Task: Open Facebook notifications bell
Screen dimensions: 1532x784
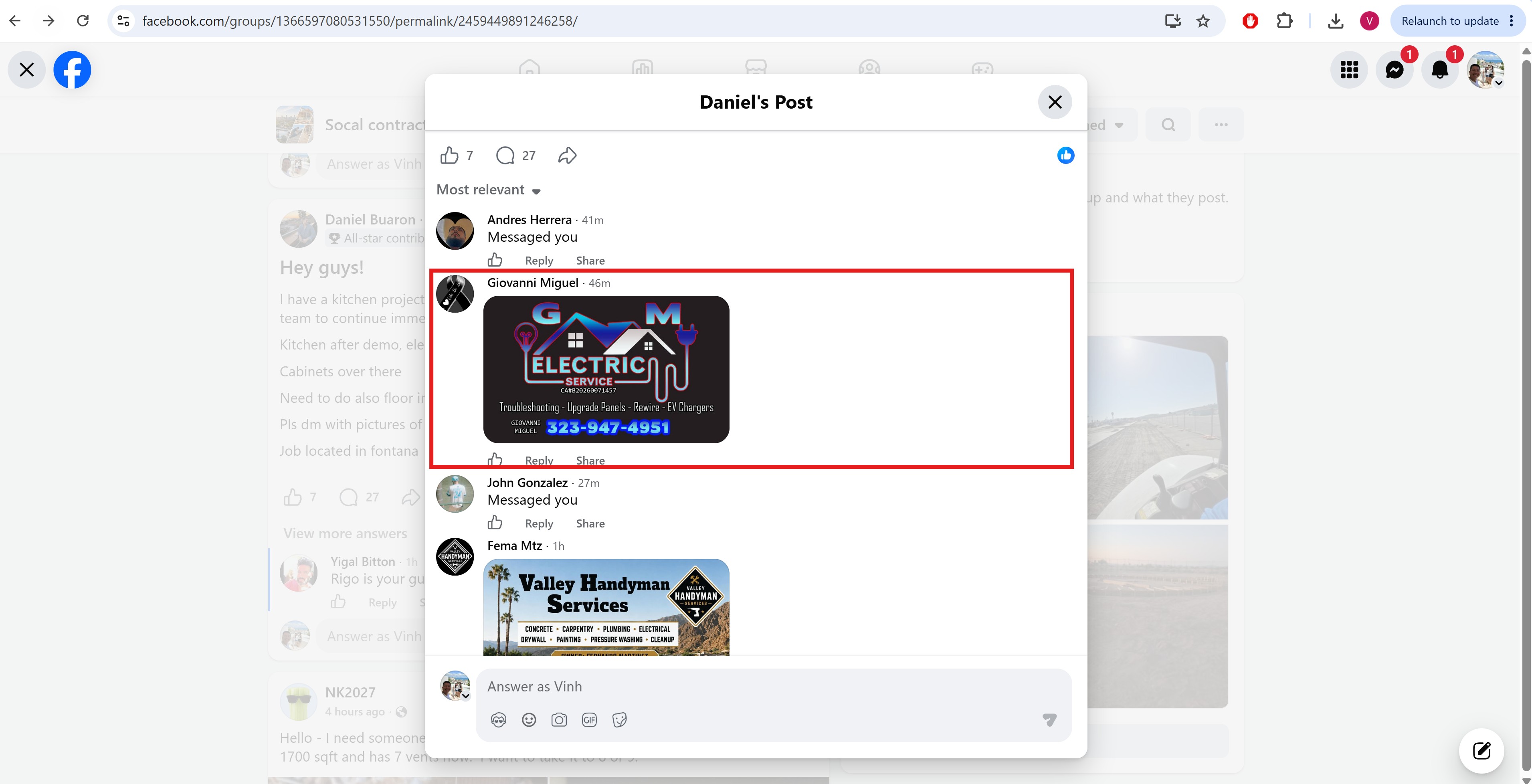Action: (1440, 70)
